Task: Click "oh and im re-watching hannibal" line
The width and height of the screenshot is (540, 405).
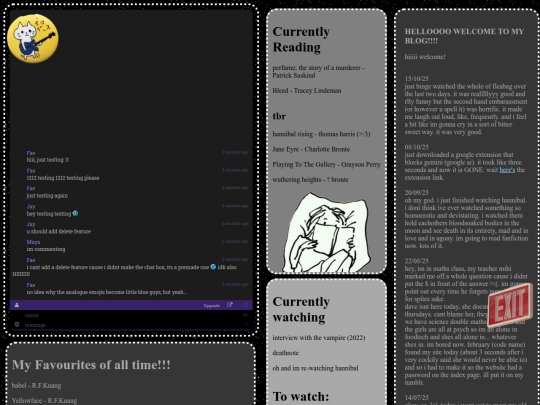Action: tap(315, 368)
